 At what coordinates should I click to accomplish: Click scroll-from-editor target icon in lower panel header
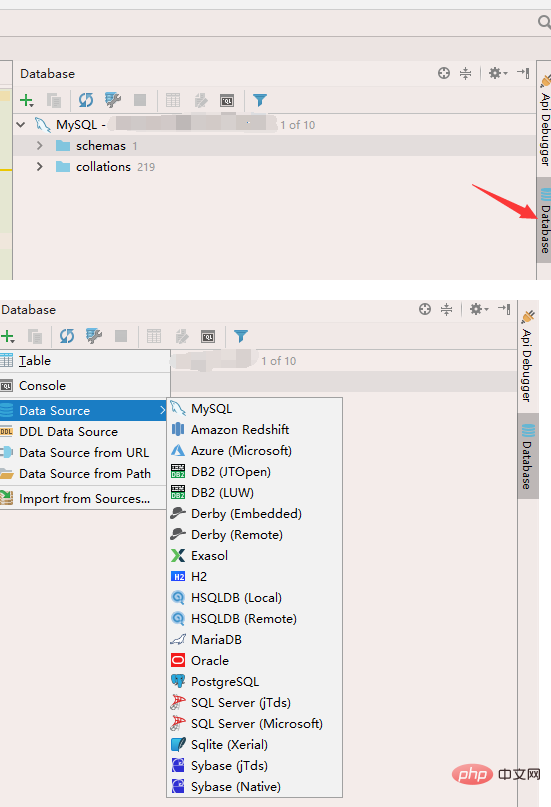pyautogui.click(x=425, y=309)
